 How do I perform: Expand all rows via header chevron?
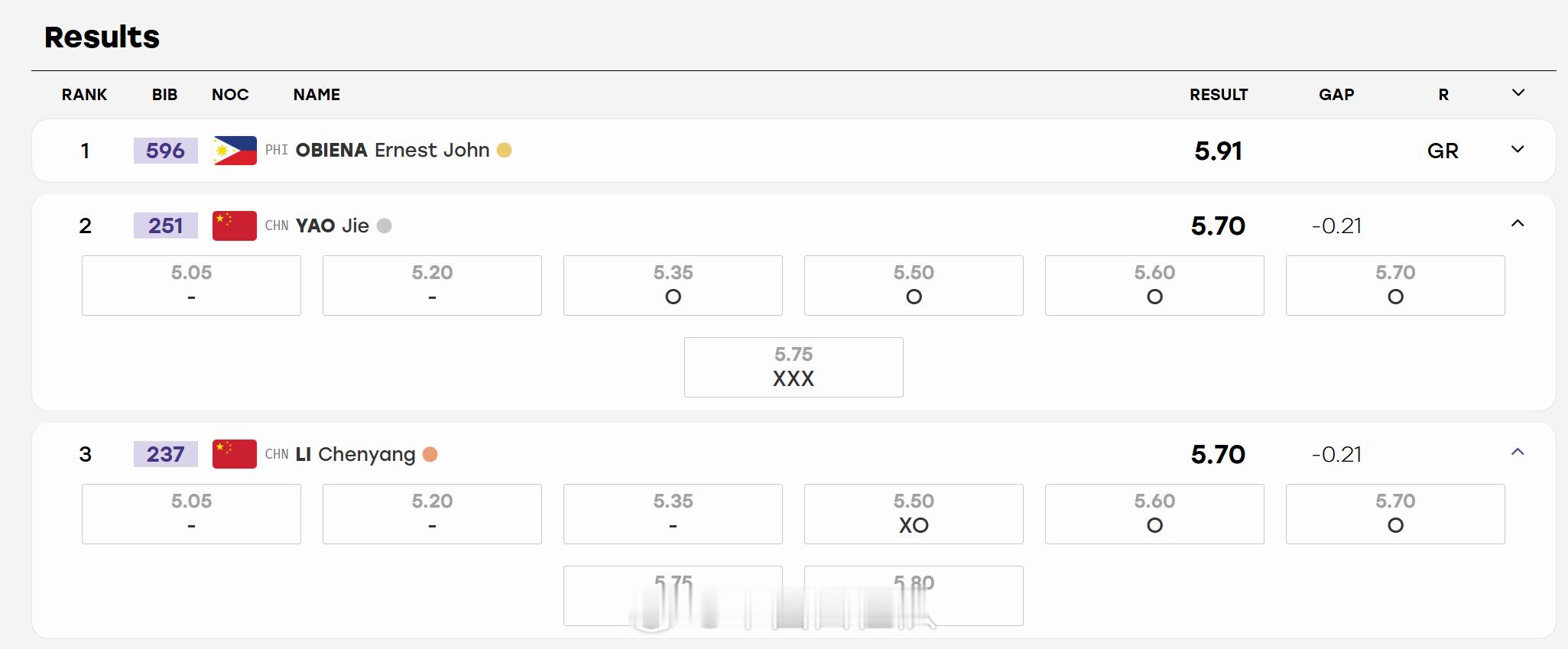[x=1518, y=93]
